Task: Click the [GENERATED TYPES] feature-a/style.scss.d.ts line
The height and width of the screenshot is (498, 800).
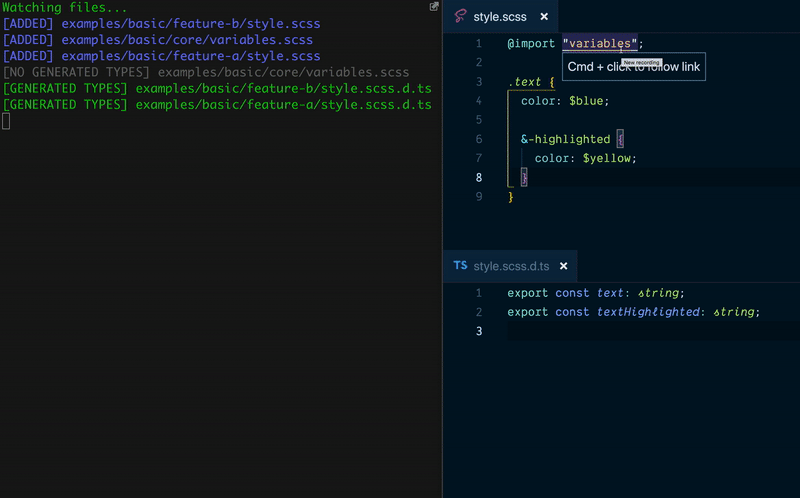Action: pos(217,105)
